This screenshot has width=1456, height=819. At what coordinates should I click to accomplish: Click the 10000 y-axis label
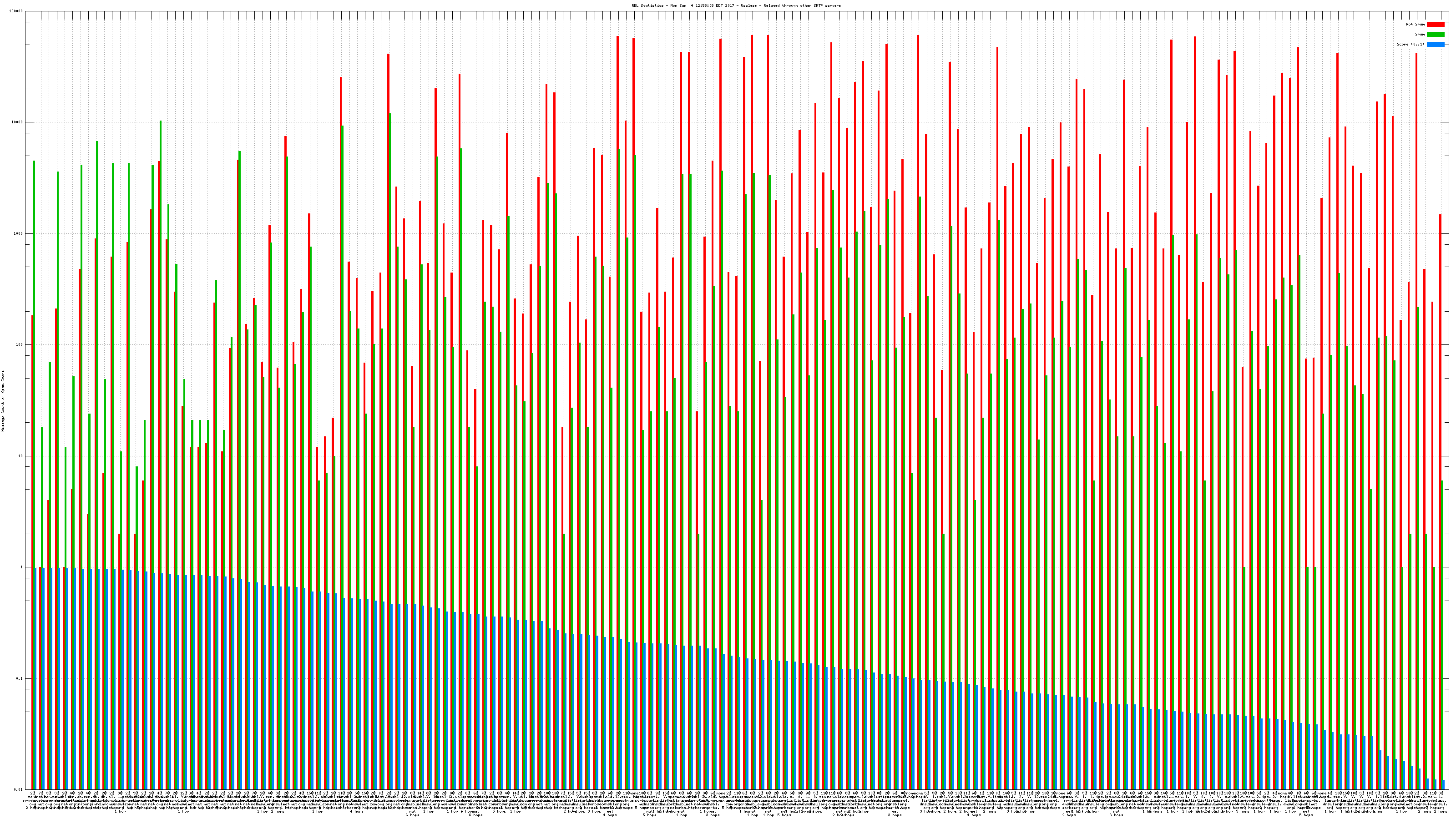(x=18, y=123)
